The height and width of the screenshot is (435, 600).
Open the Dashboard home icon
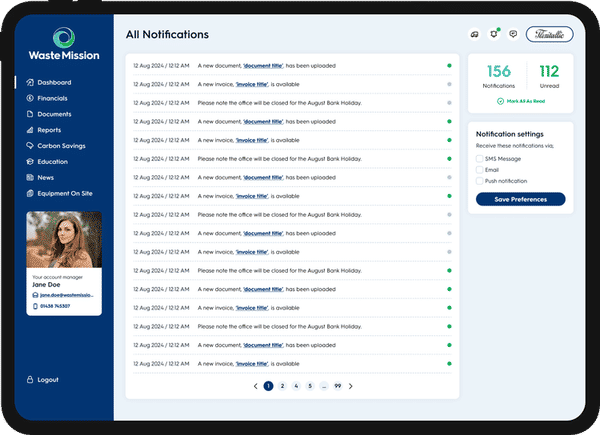coord(30,82)
